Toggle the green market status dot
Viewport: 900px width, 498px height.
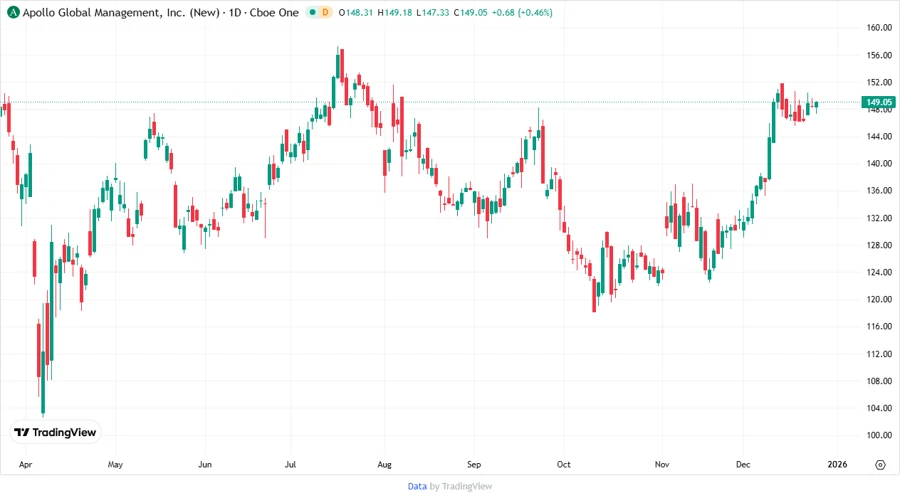click(x=313, y=12)
